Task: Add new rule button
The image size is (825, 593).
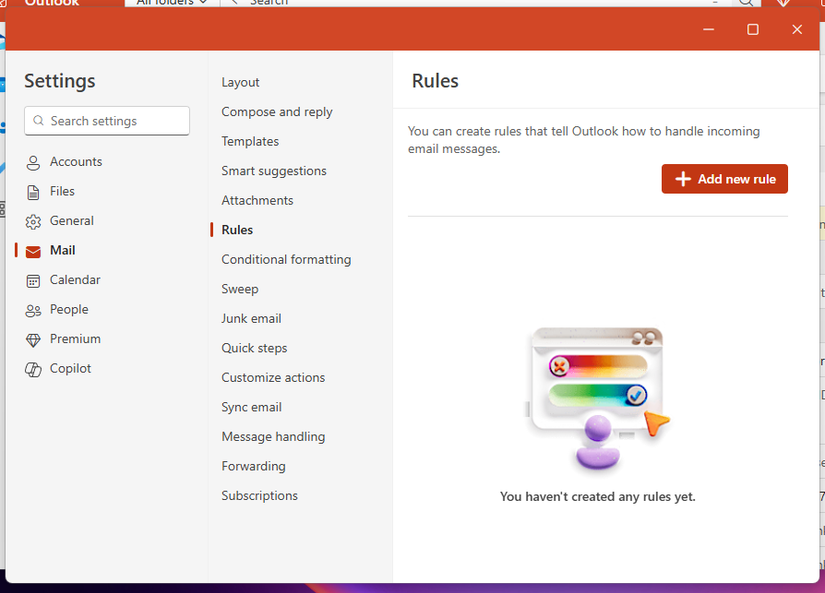Action: pyautogui.click(x=725, y=179)
